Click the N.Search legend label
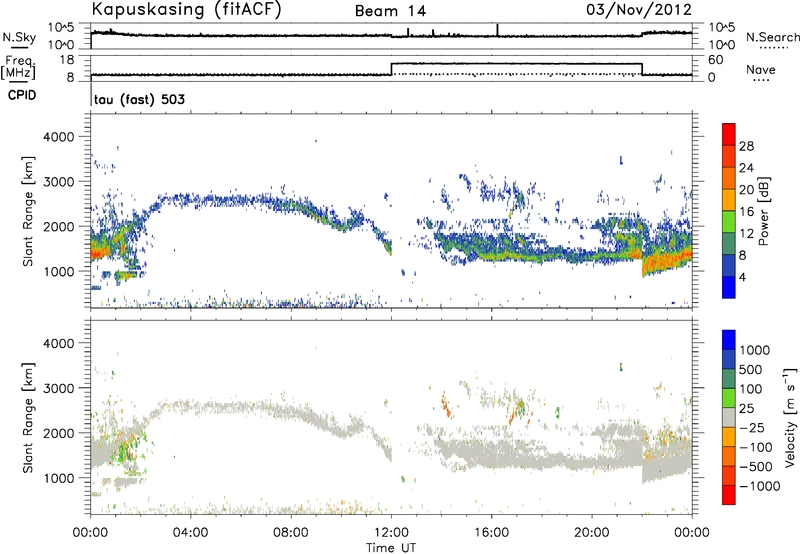The height and width of the screenshot is (554, 800). point(772,37)
